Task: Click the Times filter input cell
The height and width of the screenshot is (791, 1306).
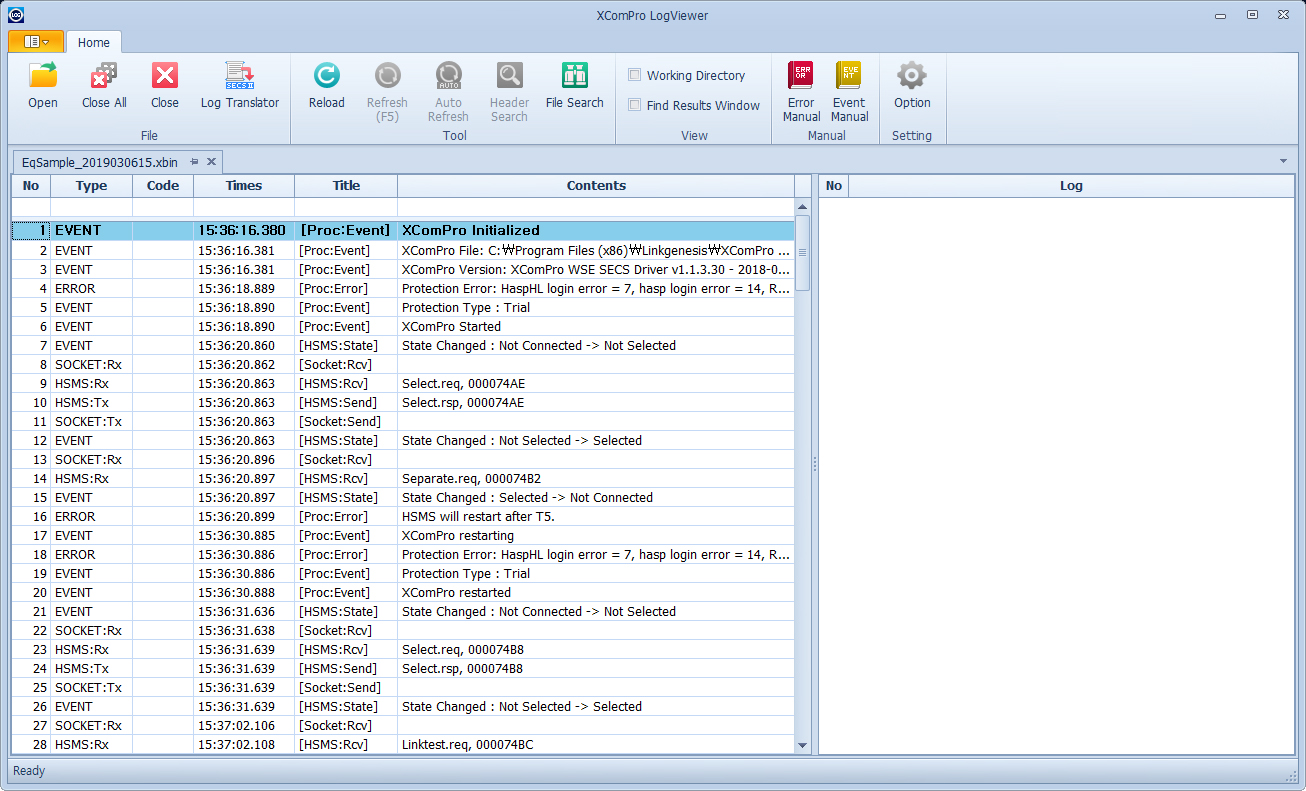Action: click(244, 207)
